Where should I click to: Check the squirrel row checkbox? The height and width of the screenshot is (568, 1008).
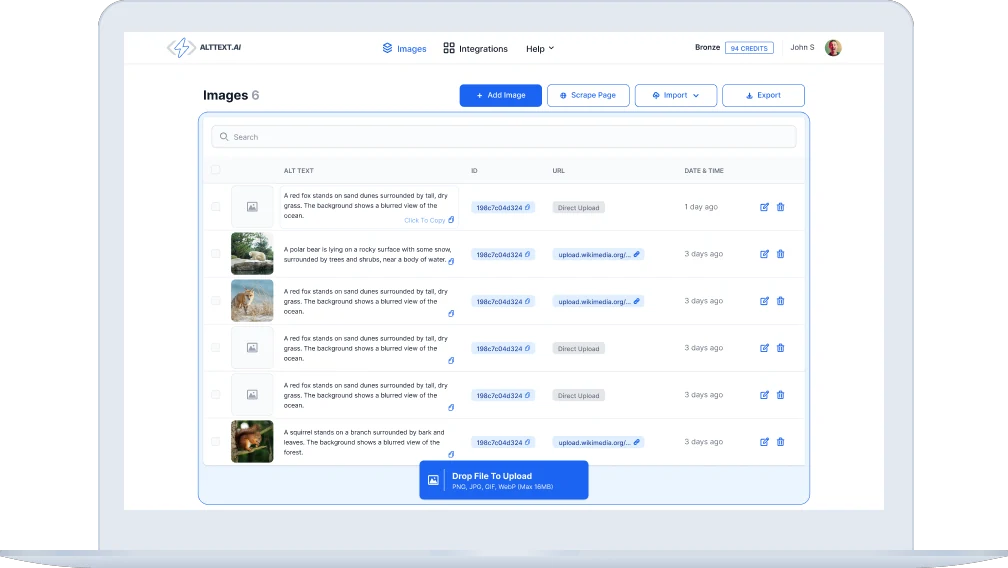pos(215,441)
